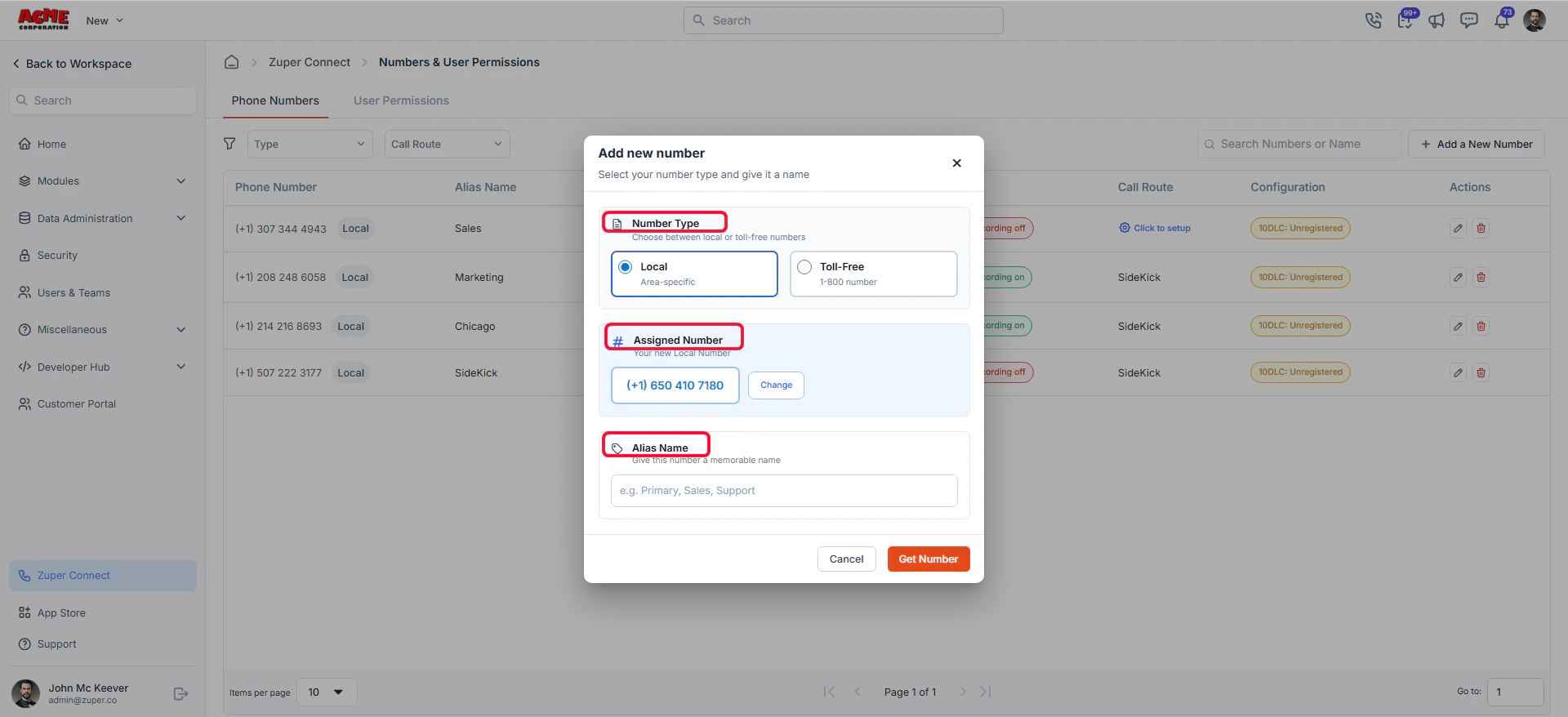Click Zuper Connect breadcrumb link
The image size is (1568, 717).
point(310,62)
